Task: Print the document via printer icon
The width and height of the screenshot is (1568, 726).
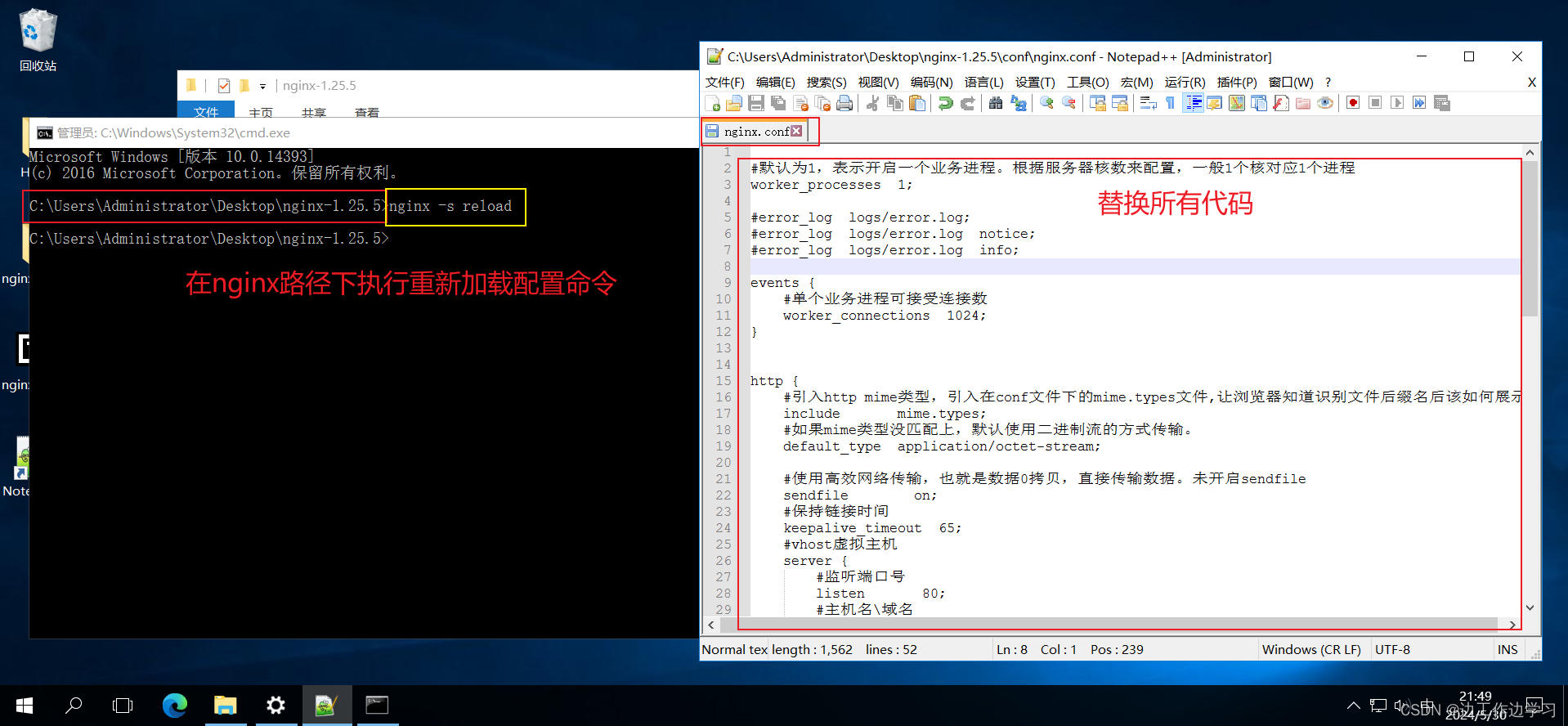Action: pos(844,103)
